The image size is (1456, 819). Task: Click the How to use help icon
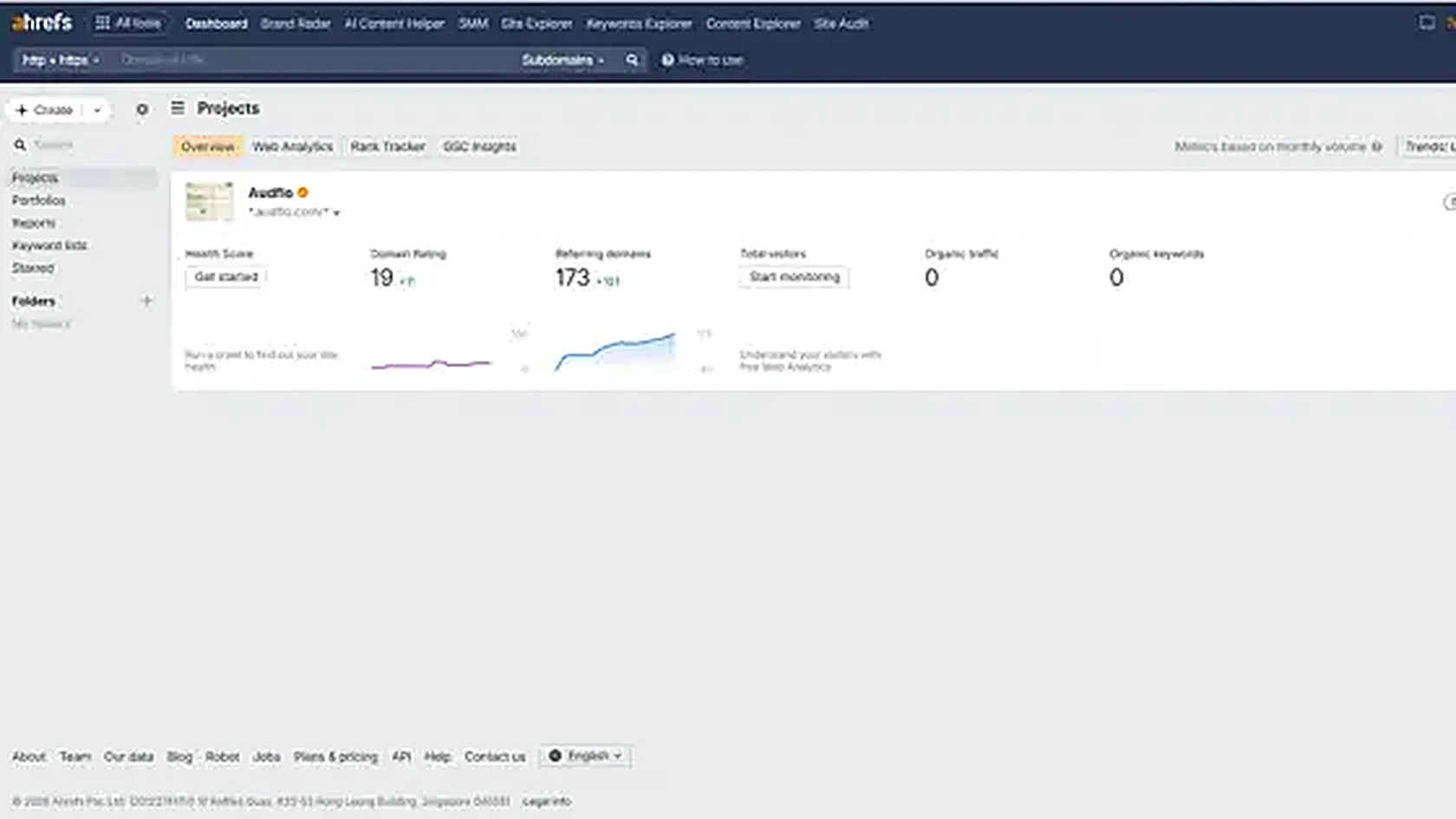click(667, 60)
